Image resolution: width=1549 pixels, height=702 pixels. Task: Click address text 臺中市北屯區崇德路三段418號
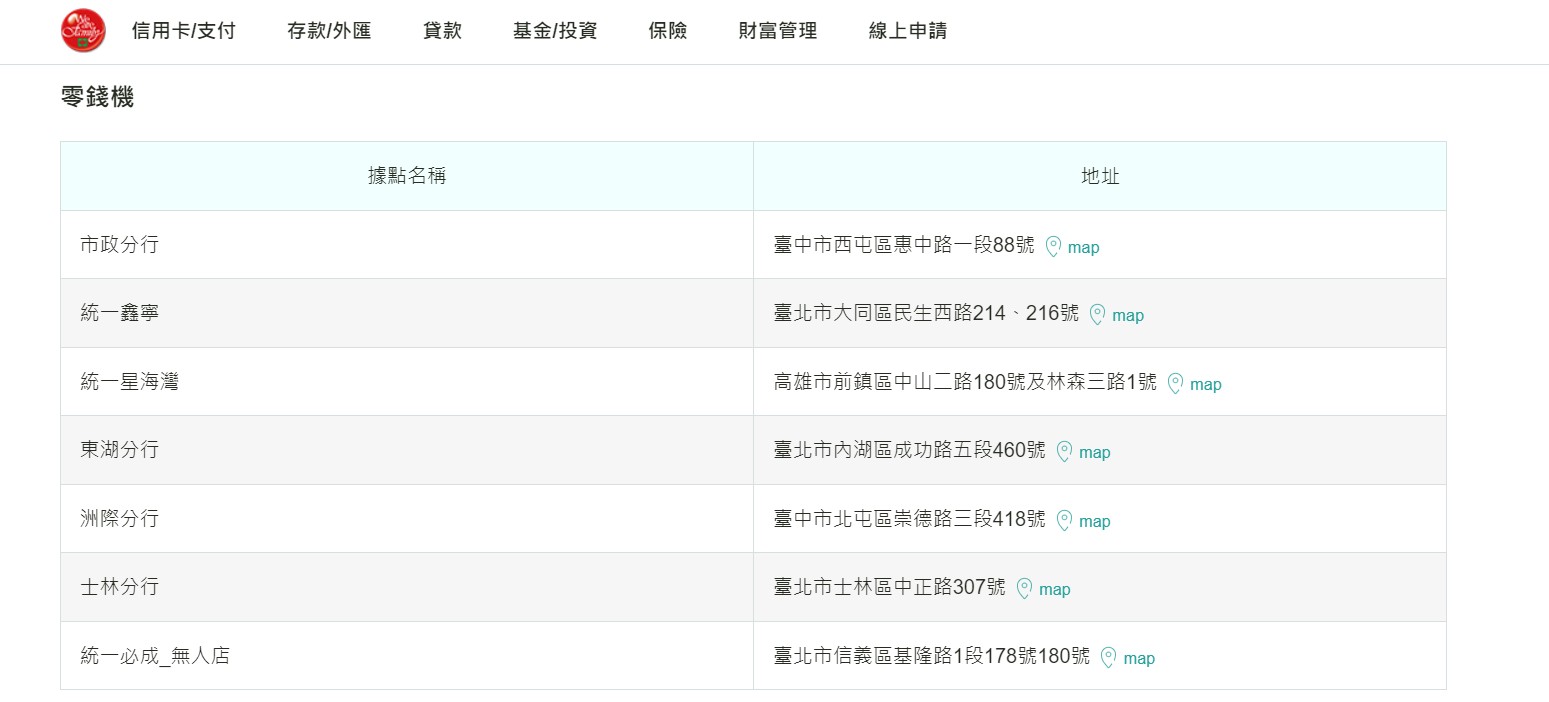910,519
